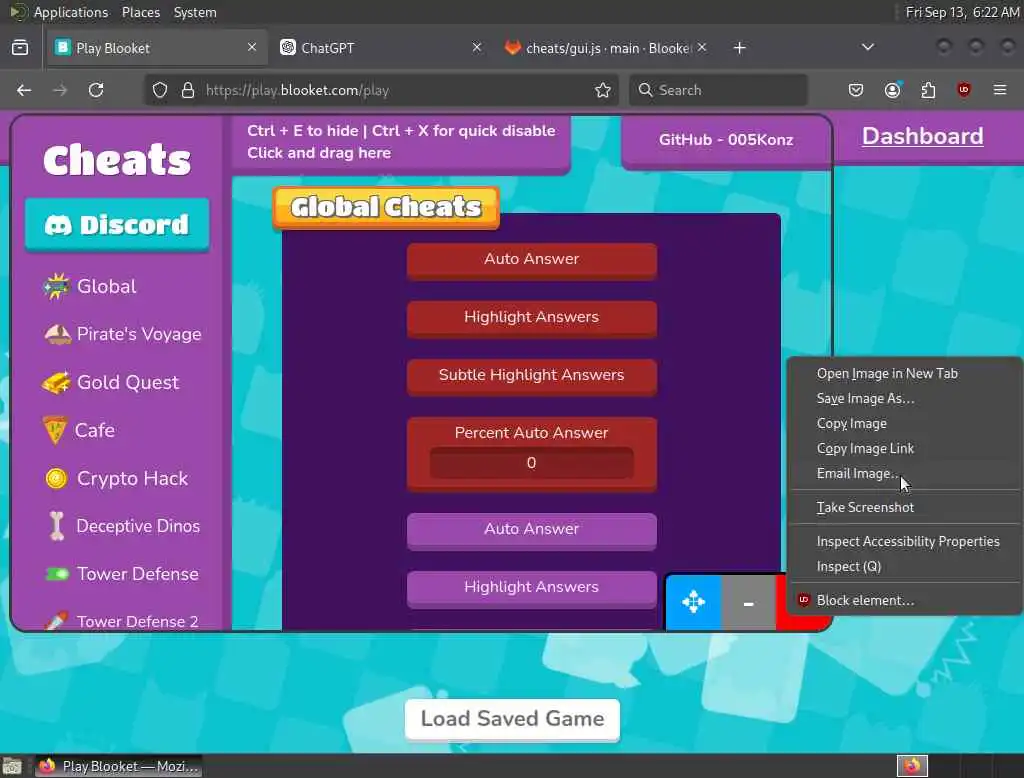Click Load Saved Game button
The image size is (1024, 778).
tap(512, 720)
